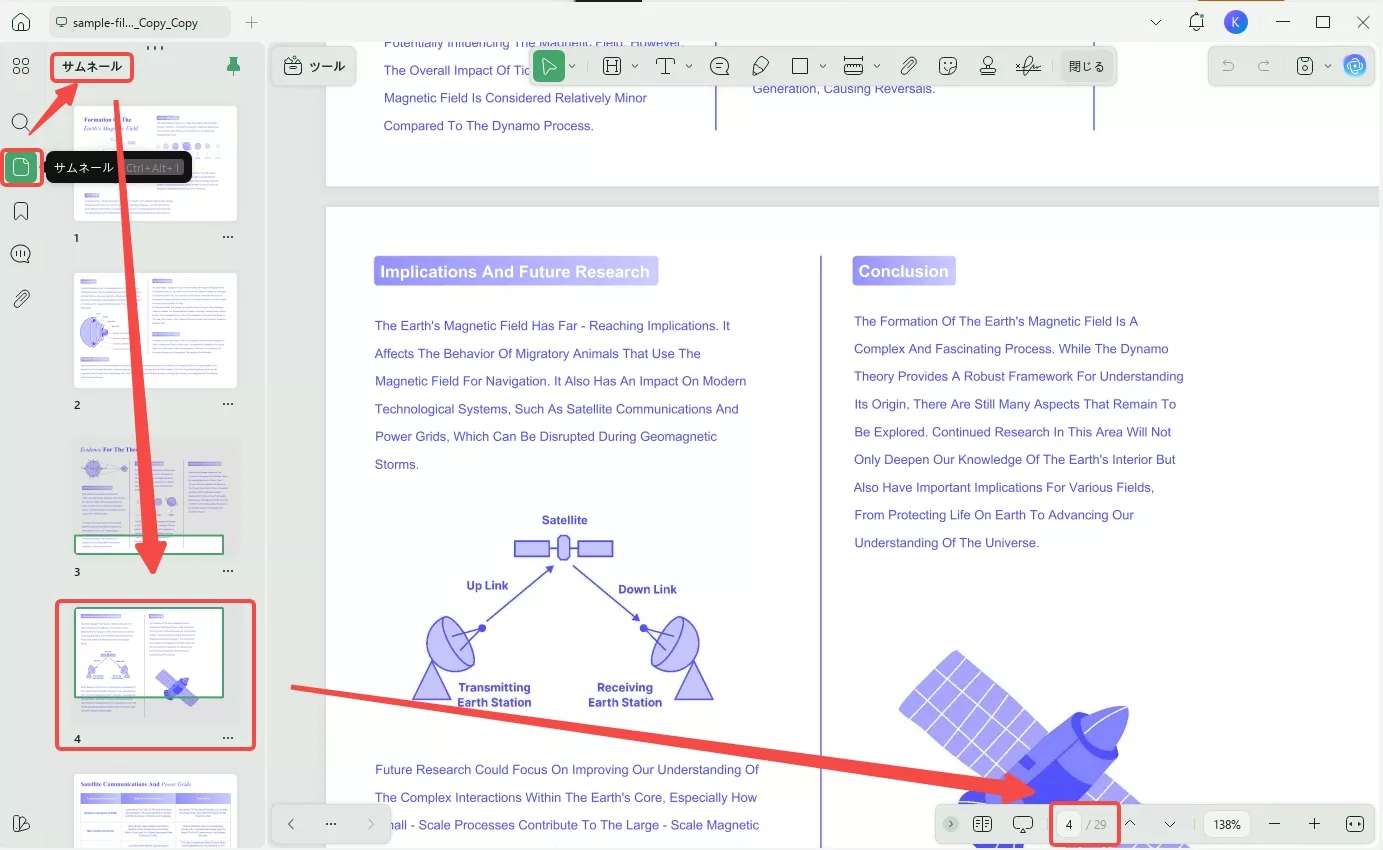Select page 4 thumbnail
This screenshot has height=850, width=1383.
[155, 664]
